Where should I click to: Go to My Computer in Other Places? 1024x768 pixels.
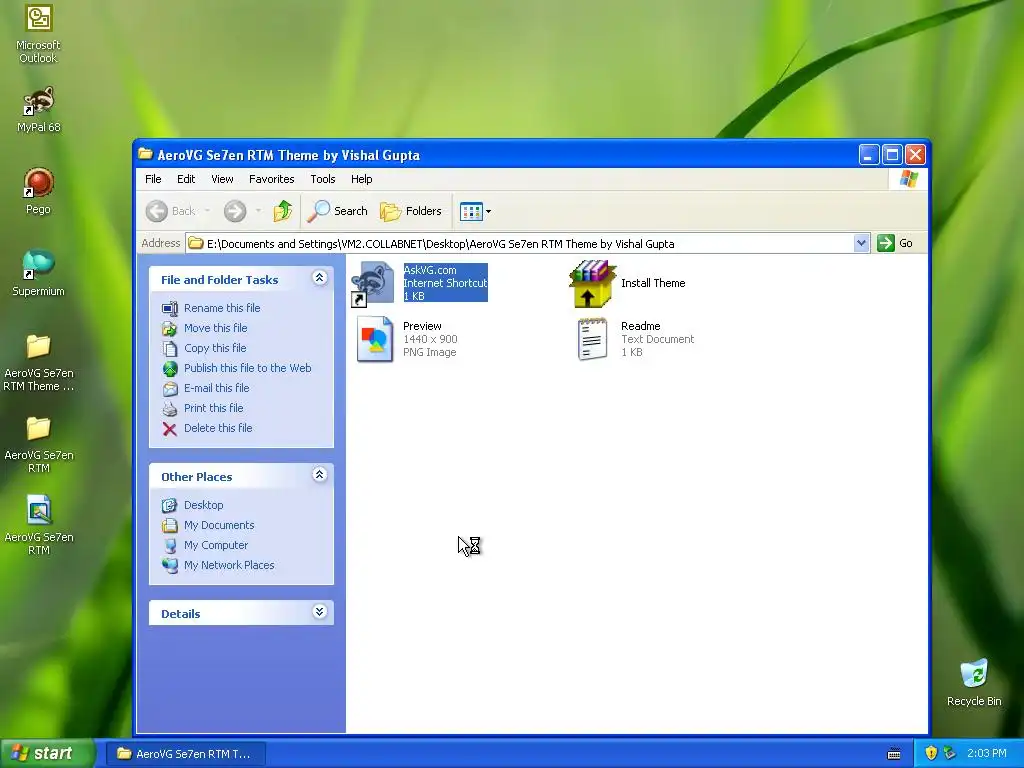(x=216, y=545)
